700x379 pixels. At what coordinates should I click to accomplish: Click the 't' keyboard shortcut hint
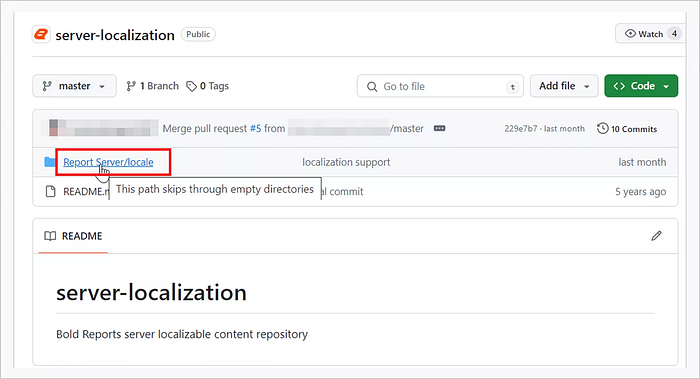[x=512, y=87]
